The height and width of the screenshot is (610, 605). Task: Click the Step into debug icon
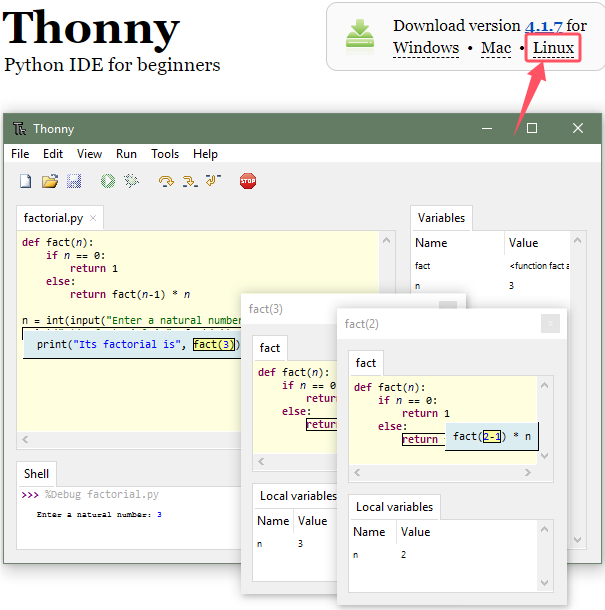pos(190,181)
